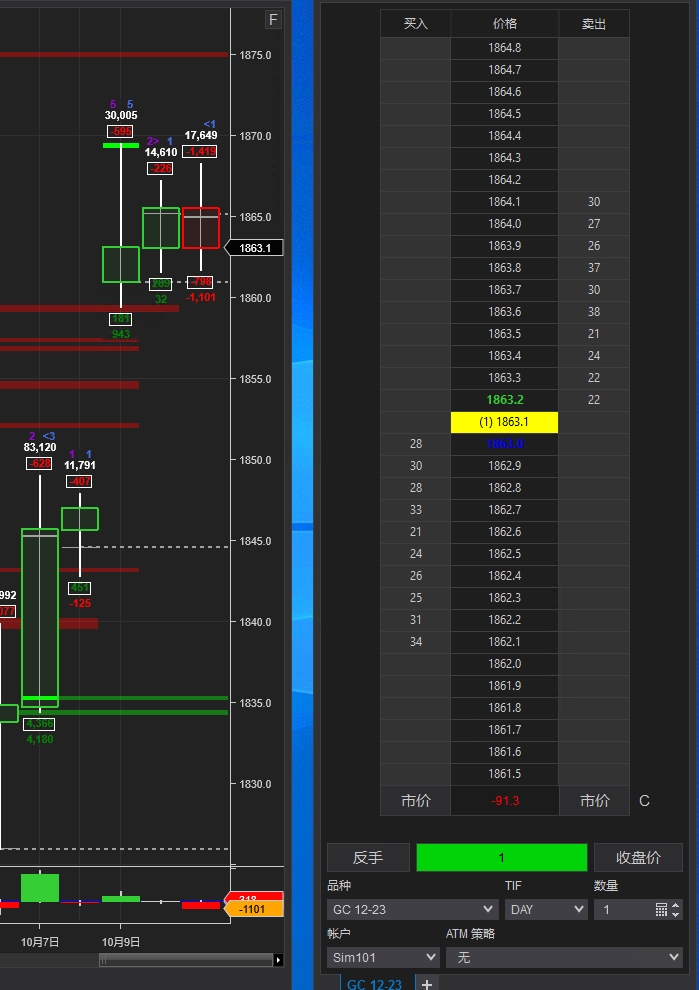Image resolution: width=699 pixels, height=990 pixels.
Task: Click the 市价 button under the 买入 column
Action: tap(415, 801)
